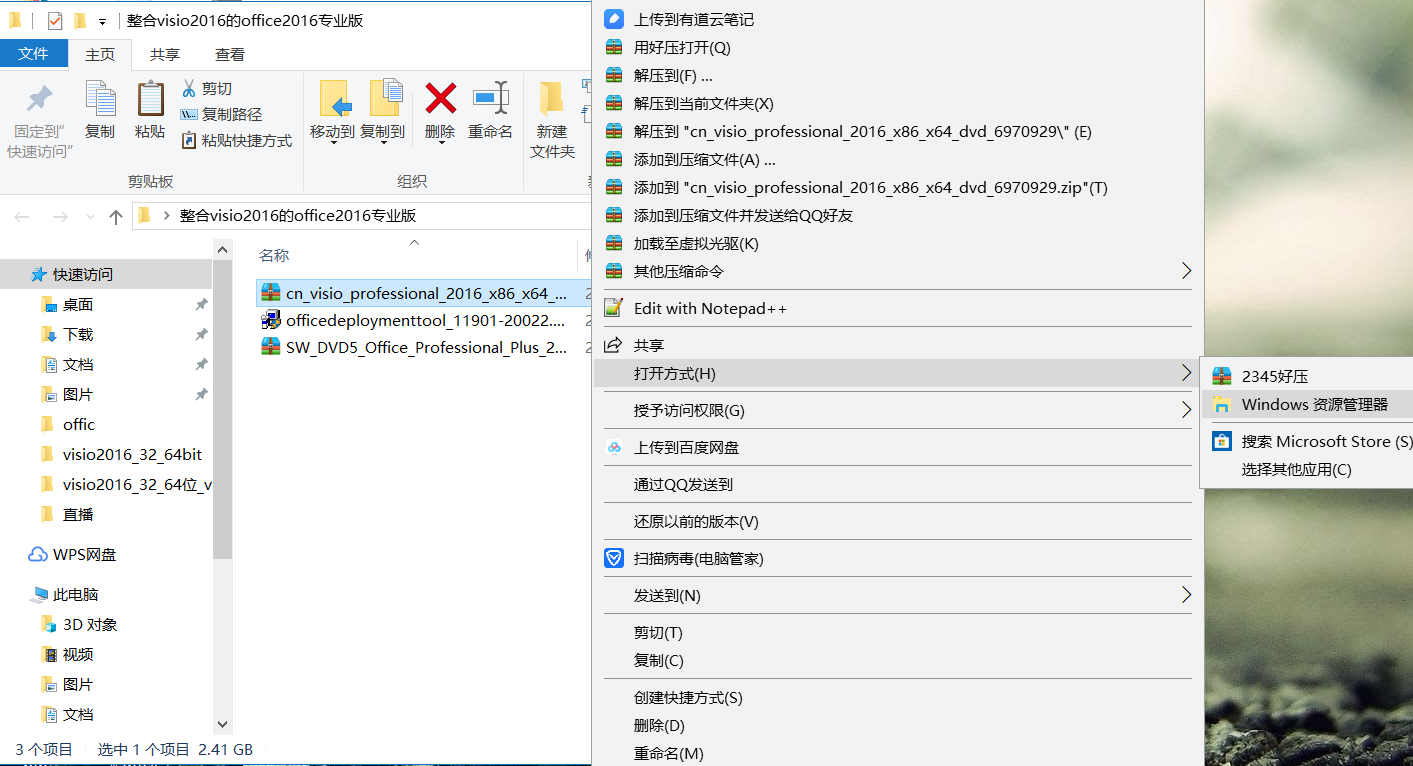Choose 通过QQ发送到 menu entry
1413x766 pixels.
tap(897, 484)
